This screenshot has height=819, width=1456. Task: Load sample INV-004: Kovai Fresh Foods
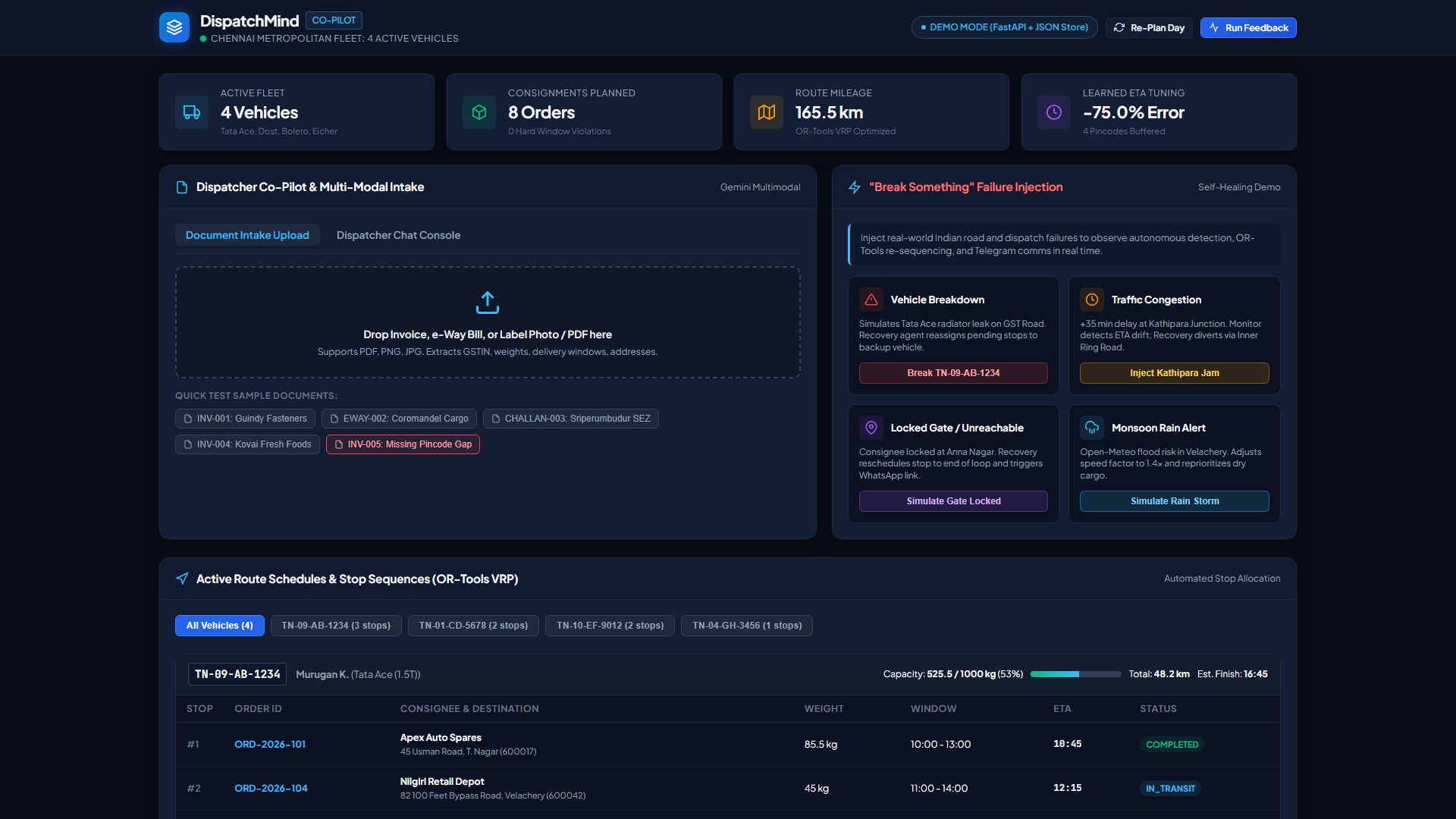[247, 444]
